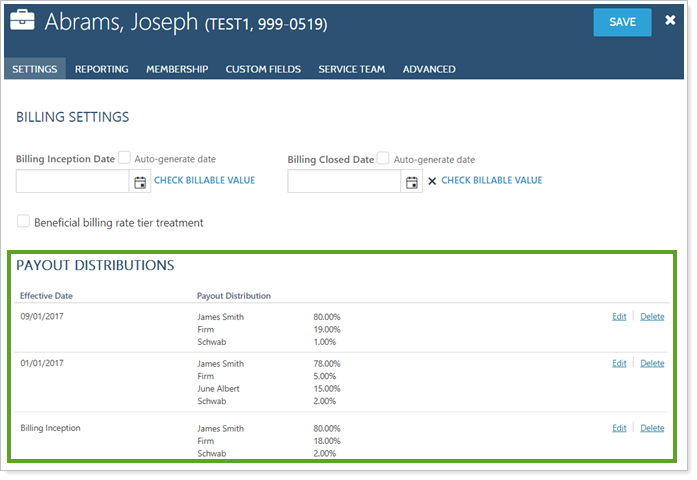This screenshot has height=480, width=697.
Task: Open Billing Closed Date calendar picker
Action: [411, 181]
